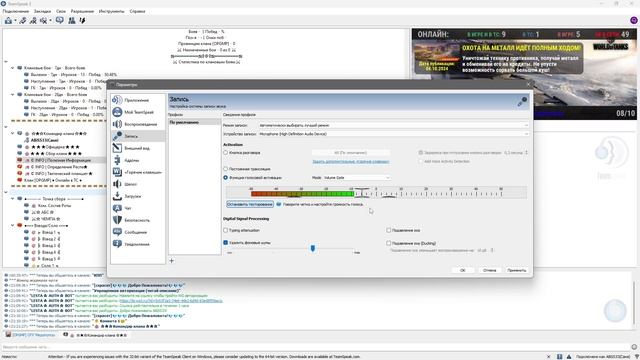Viewport: 640px width, 360px height.
Task: Open the Chat settings icon
Action: pos(117,208)
